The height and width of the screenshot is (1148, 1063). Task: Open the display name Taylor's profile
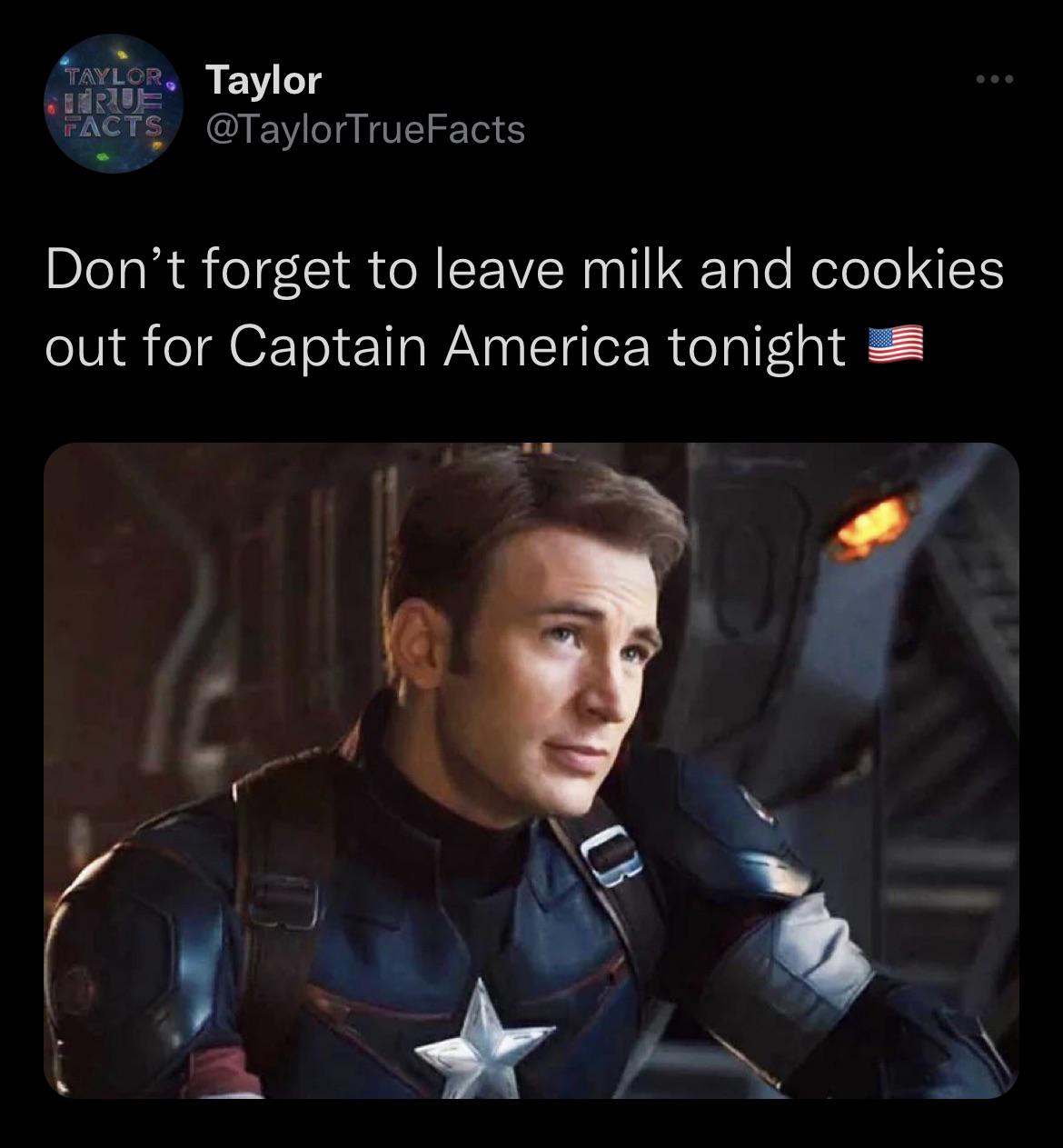[x=263, y=80]
